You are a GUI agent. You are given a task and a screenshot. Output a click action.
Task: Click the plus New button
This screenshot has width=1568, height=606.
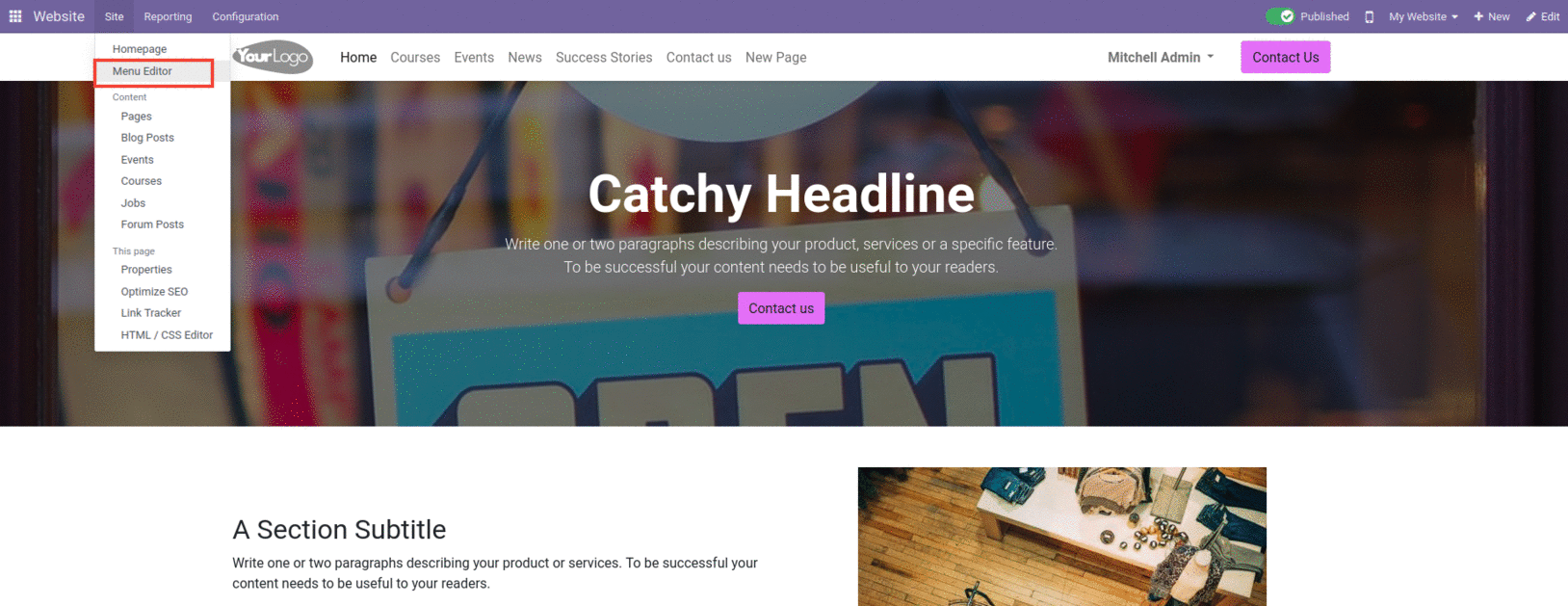point(1491,16)
